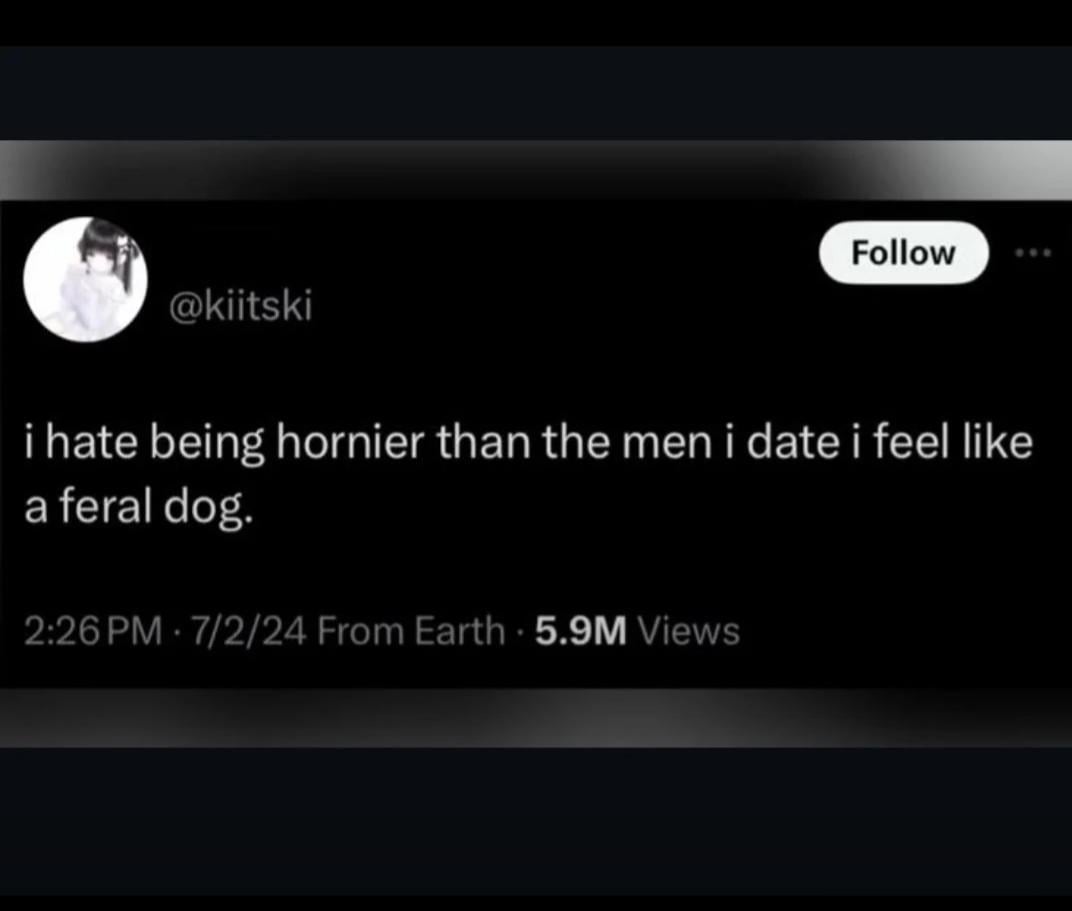Open the 5.9M view count analytics

tap(581, 630)
